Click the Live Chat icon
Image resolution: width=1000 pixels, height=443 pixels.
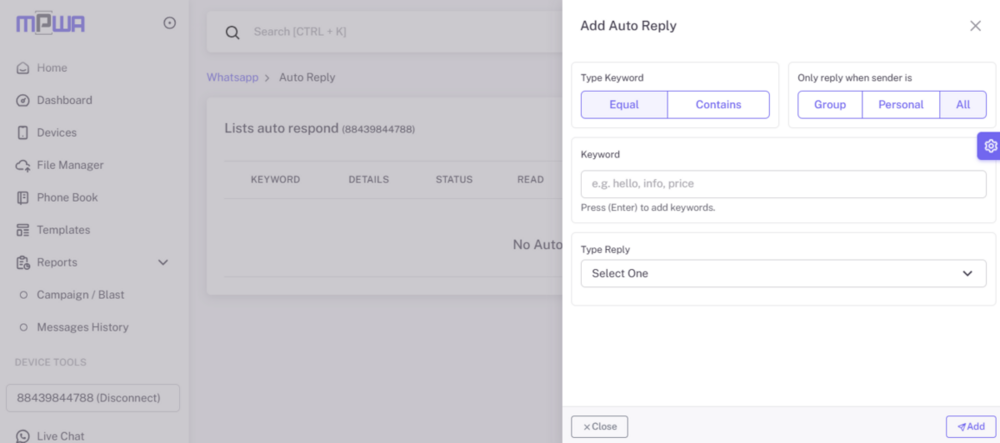point(23,436)
